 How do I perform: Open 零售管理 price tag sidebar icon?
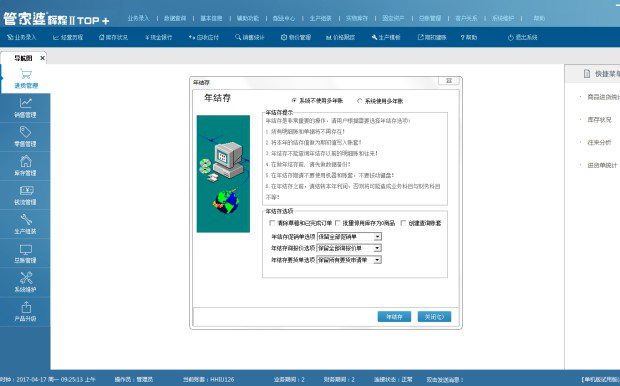pos(26,132)
